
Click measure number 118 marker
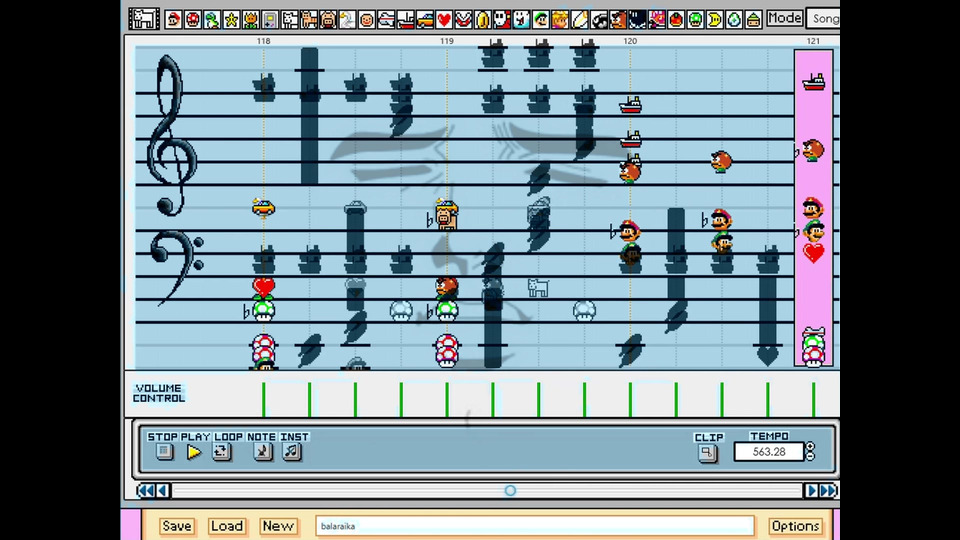(x=263, y=41)
